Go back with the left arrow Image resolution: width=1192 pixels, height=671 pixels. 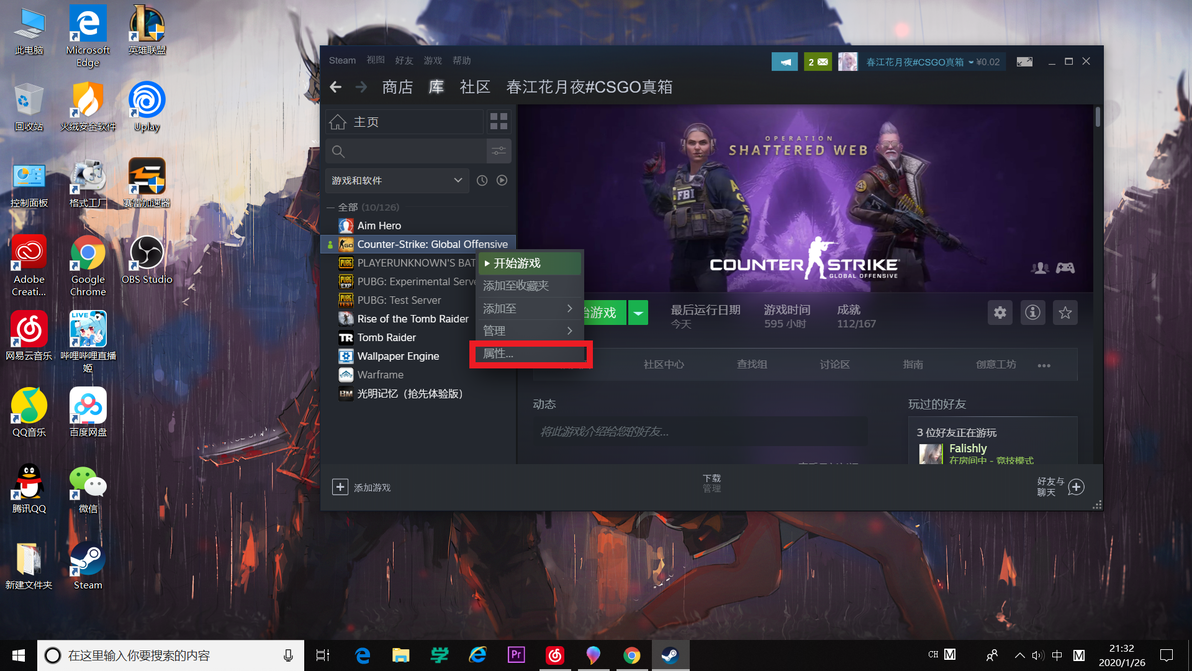[335, 87]
